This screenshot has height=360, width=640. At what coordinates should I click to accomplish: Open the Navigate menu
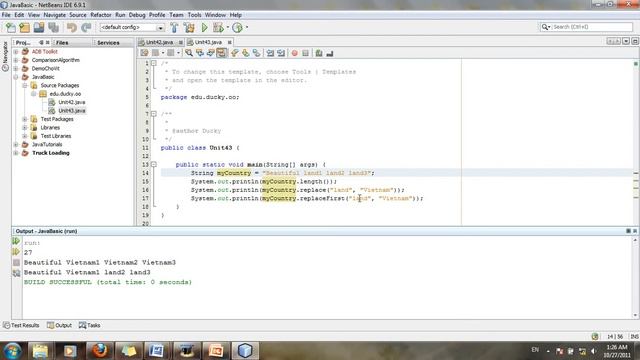pyautogui.click(x=55, y=15)
